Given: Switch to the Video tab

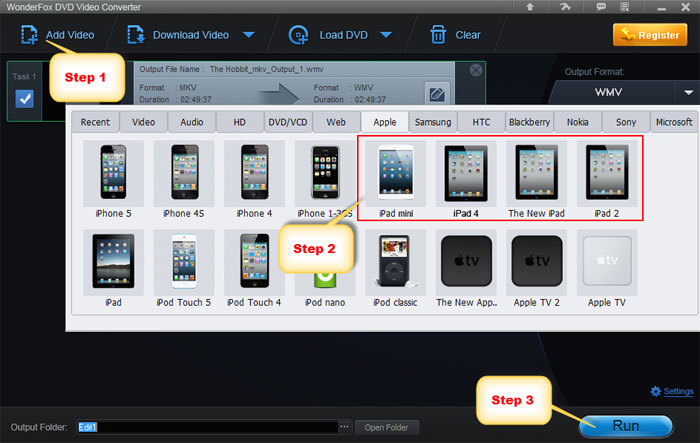Looking at the screenshot, I should click(143, 122).
